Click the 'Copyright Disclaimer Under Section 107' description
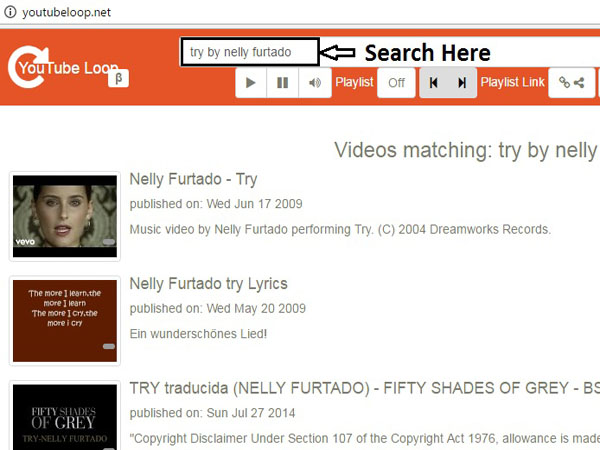 pos(365,439)
